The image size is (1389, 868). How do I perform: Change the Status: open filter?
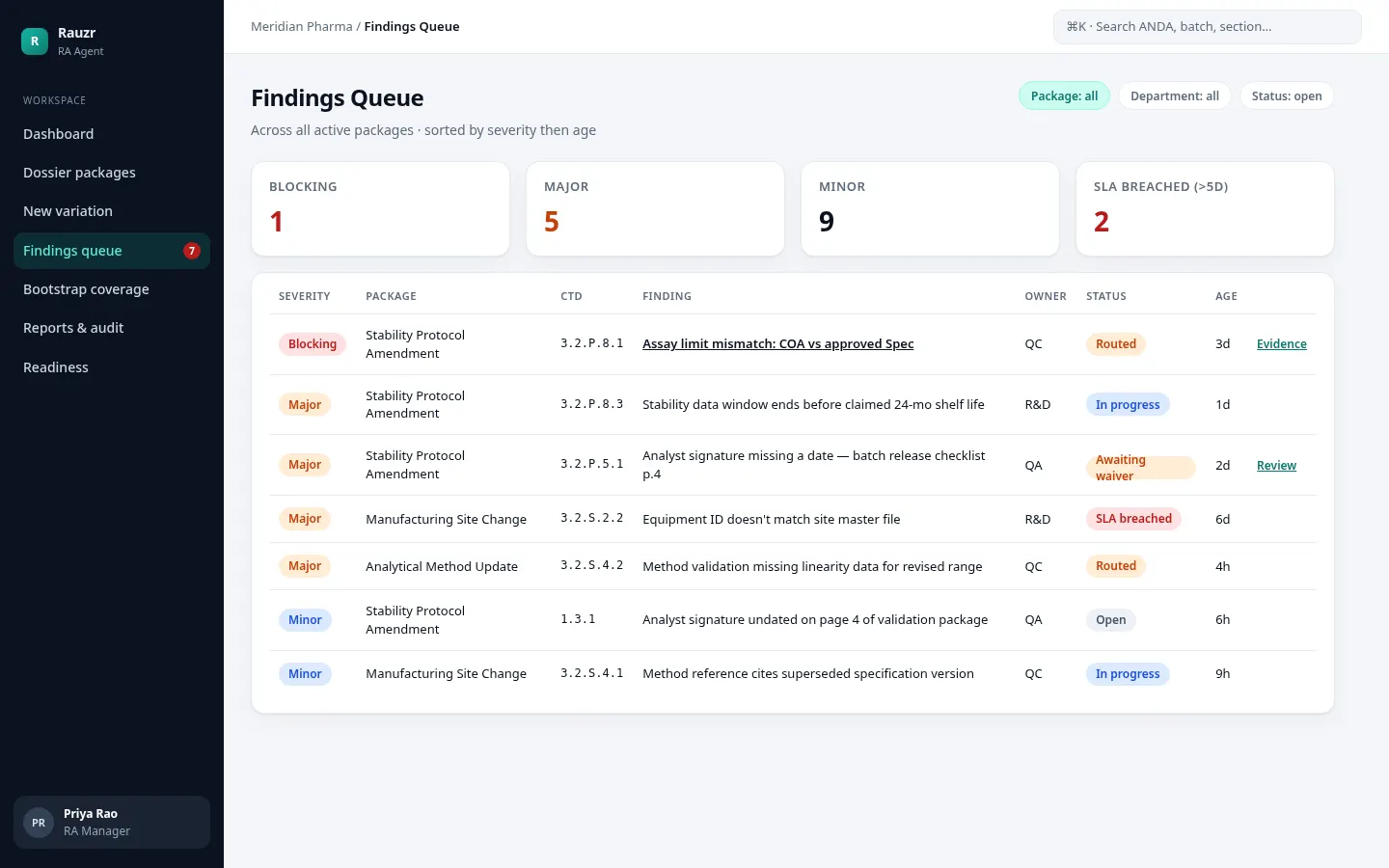[x=1287, y=96]
